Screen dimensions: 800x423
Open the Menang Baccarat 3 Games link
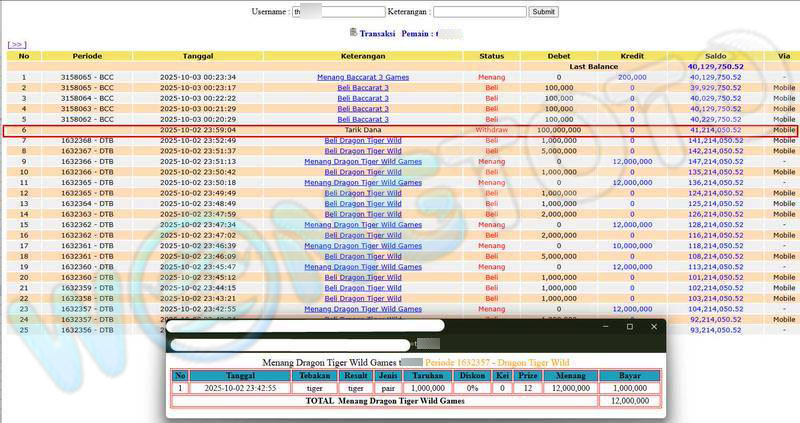coord(363,77)
